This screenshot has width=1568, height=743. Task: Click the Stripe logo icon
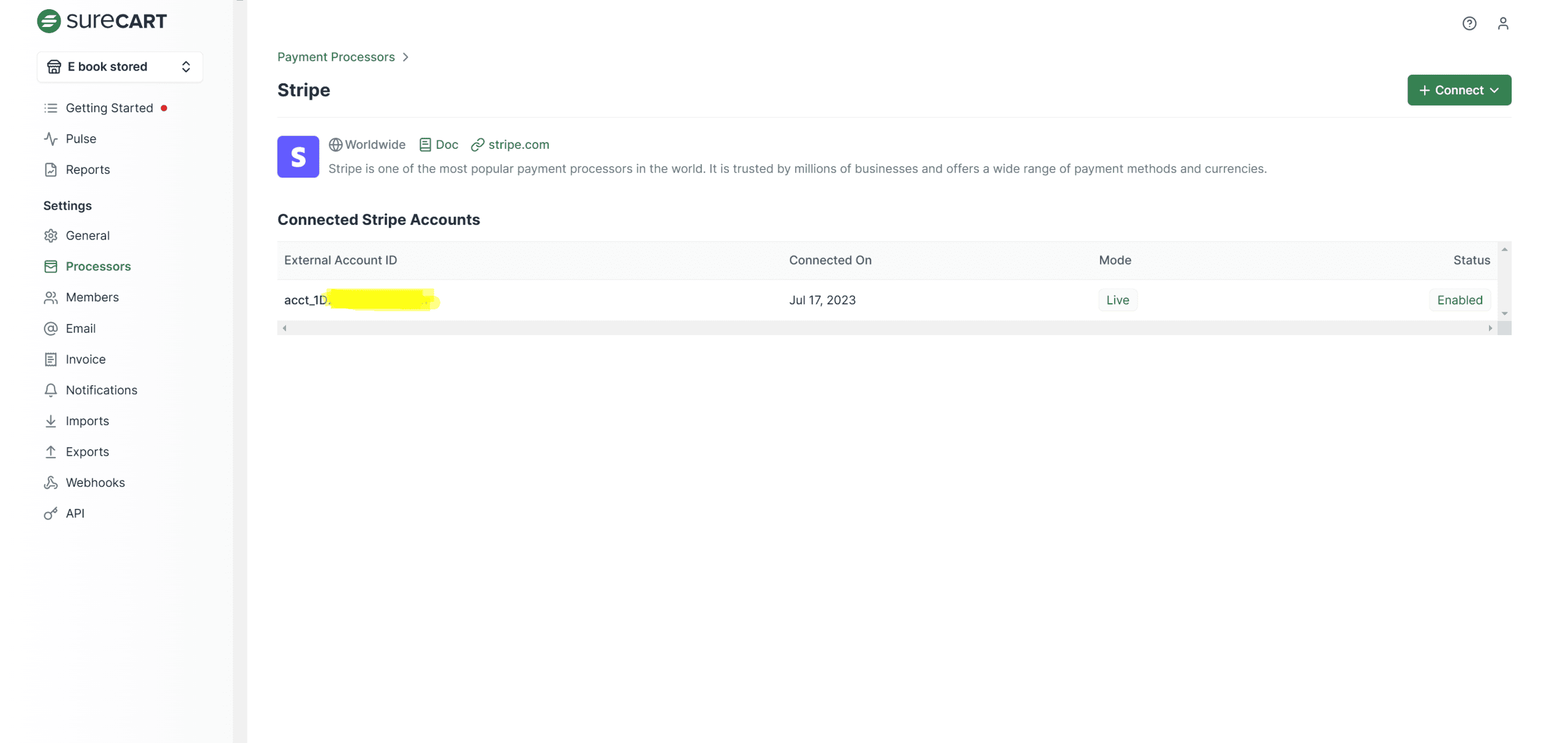(298, 157)
